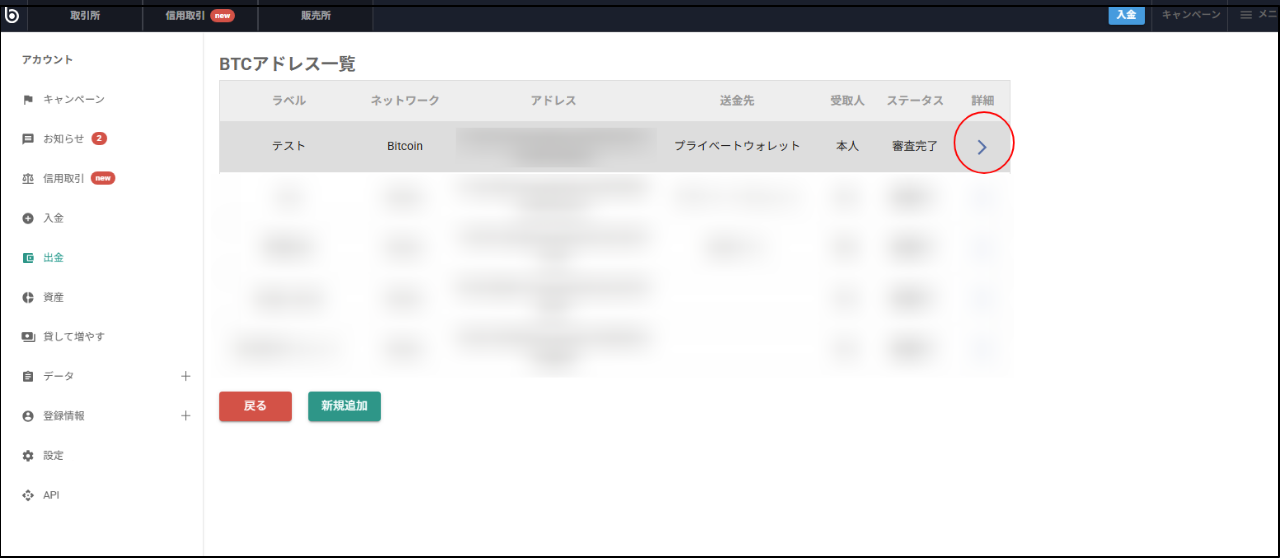Open 資産 in the sidebar
Viewport: 1280px width, 558px height.
(x=54, y=297)
